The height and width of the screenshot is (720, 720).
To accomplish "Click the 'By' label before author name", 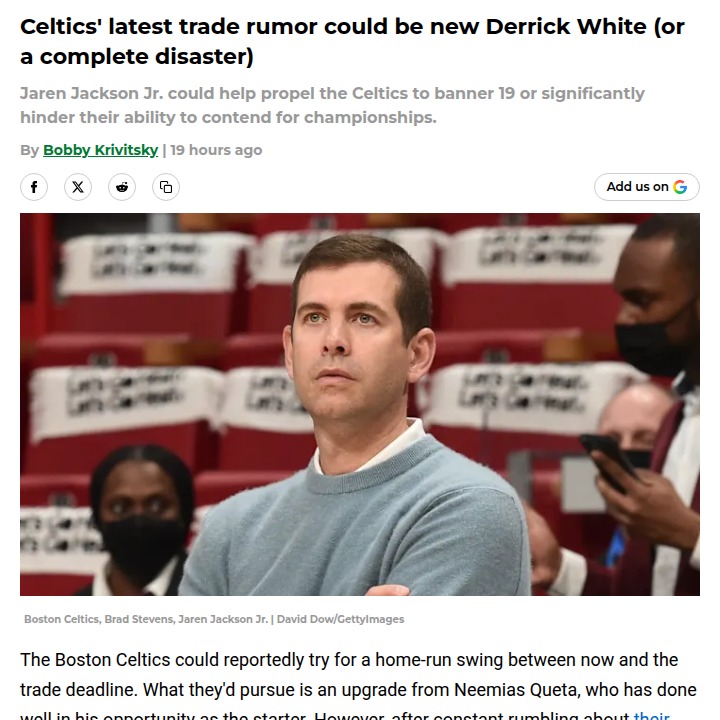I will [29, 150].
